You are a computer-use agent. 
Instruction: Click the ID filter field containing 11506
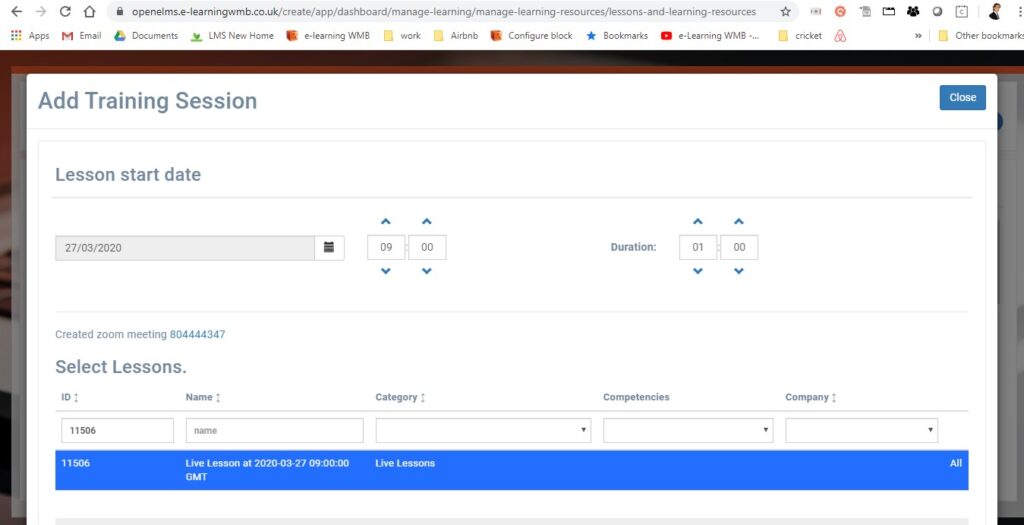(118, 430)
